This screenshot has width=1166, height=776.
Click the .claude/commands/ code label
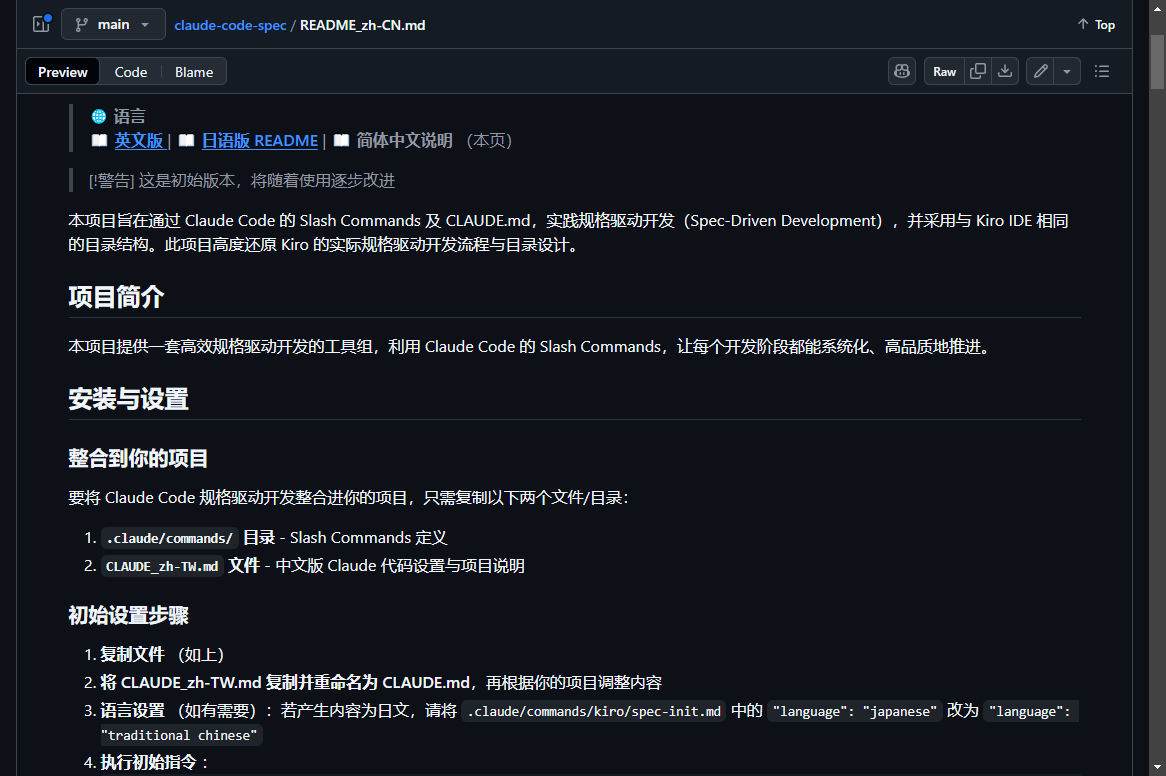pos(170,538)
